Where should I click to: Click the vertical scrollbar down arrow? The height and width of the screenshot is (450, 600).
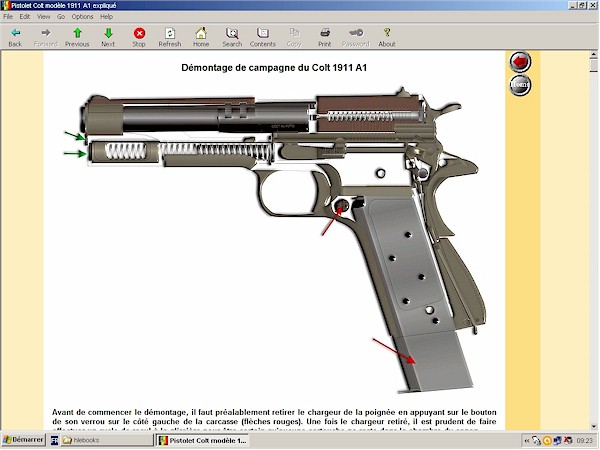coord(594,426)
